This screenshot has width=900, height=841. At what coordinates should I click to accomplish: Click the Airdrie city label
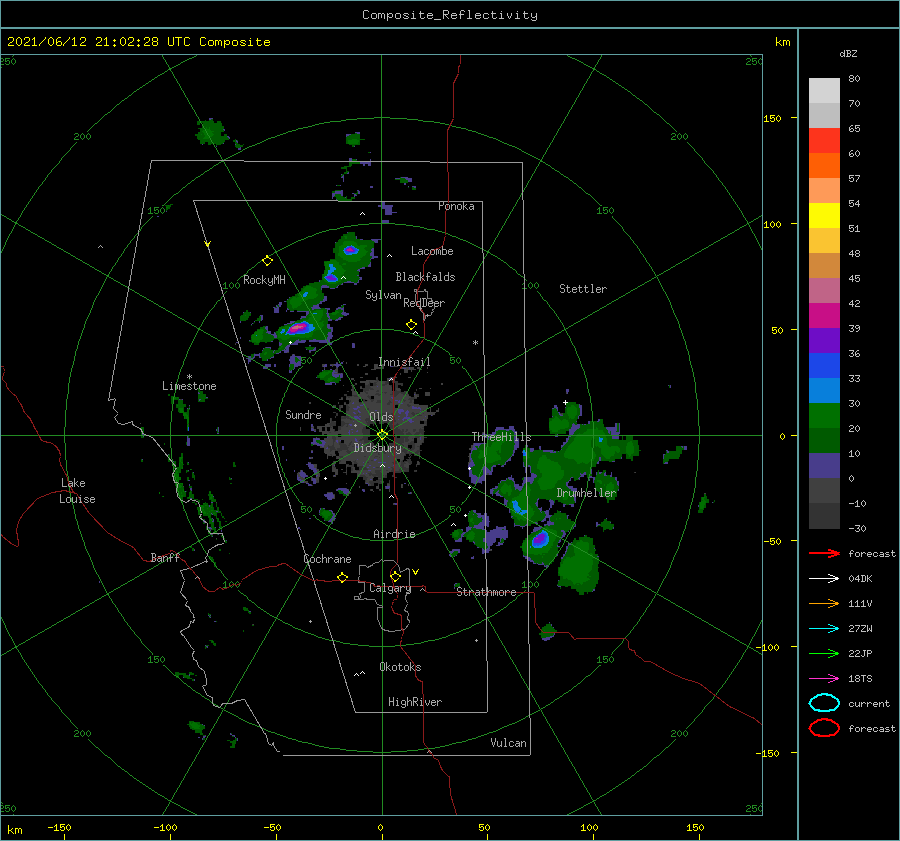click(394, 534)
